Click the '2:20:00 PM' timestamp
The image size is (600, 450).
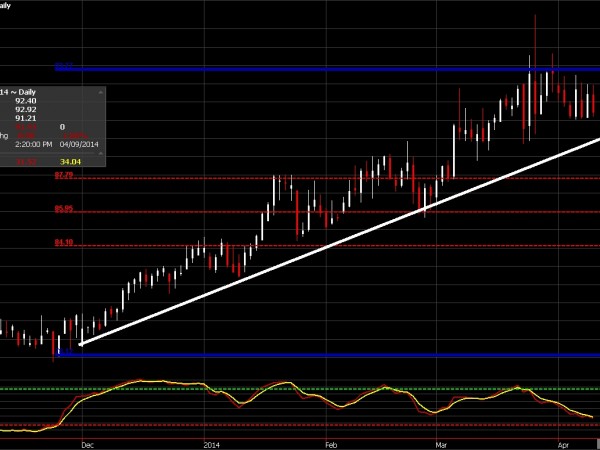34,145
